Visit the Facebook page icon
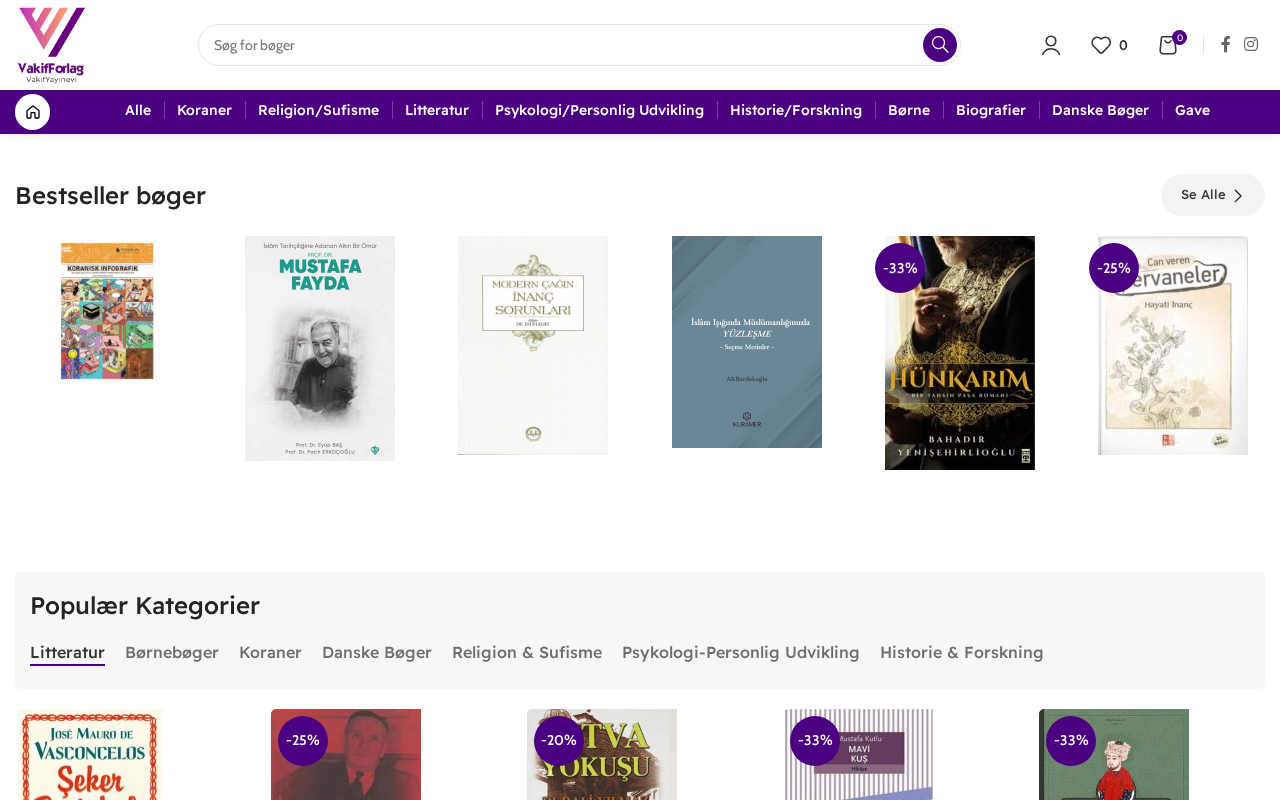Viewport: 1280px width, 800px height. pyautogui.click(x=1225, y=44)
